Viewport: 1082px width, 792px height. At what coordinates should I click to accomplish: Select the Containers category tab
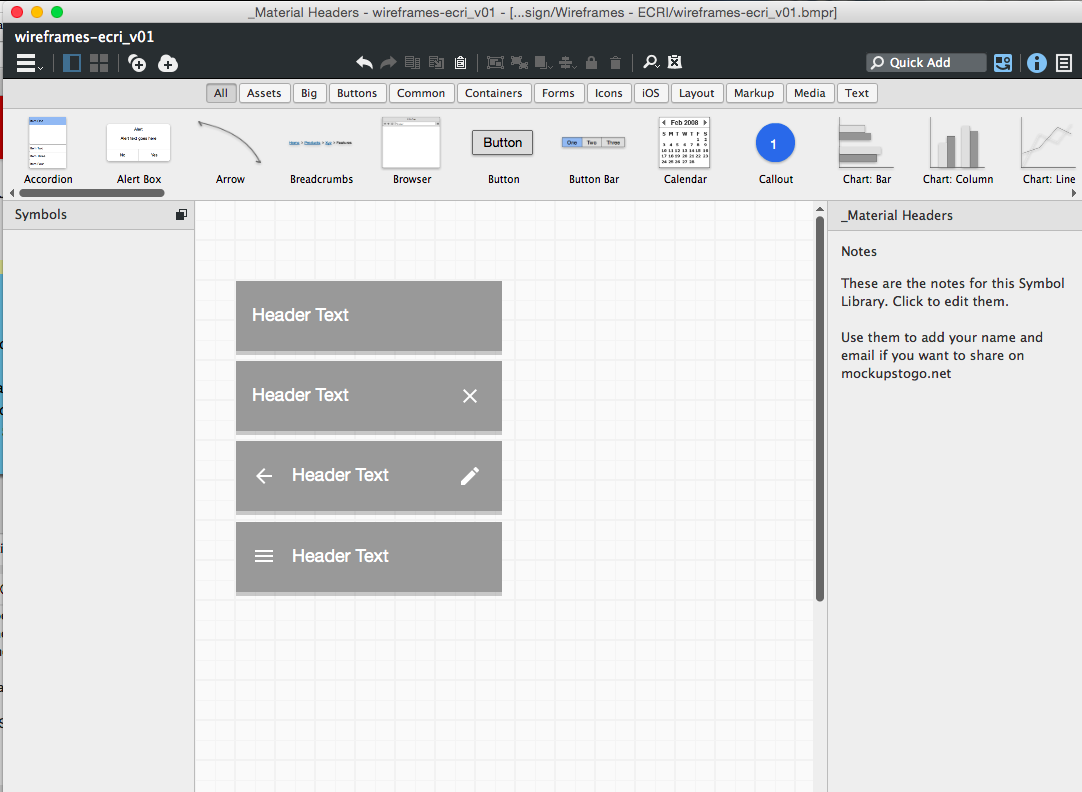493,93
